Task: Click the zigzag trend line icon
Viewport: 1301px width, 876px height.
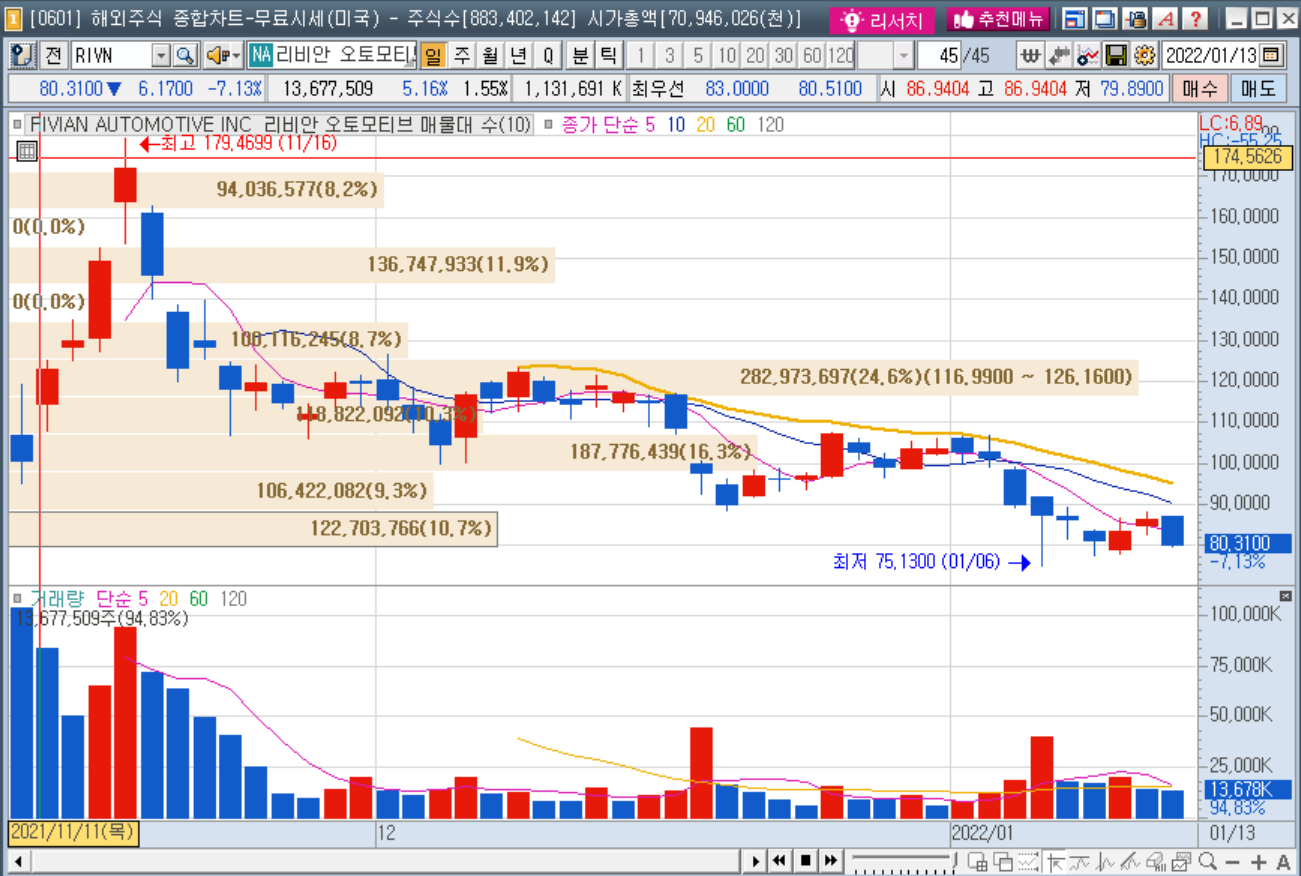Action: tap(1106, 861)
